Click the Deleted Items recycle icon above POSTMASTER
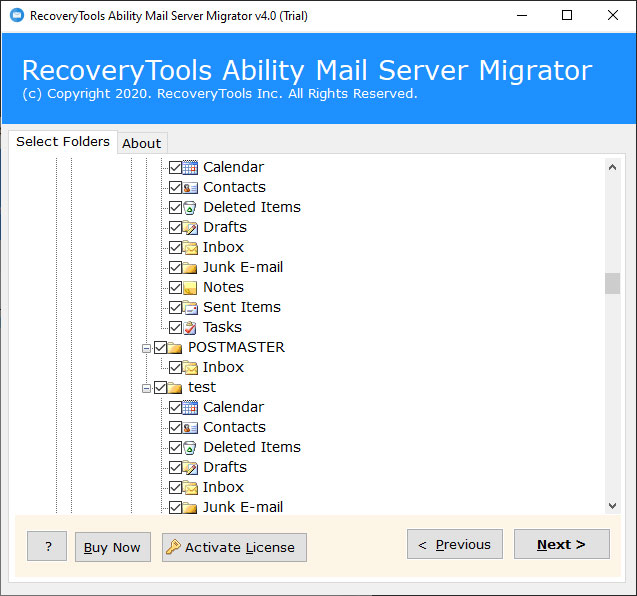 (190, 208)
